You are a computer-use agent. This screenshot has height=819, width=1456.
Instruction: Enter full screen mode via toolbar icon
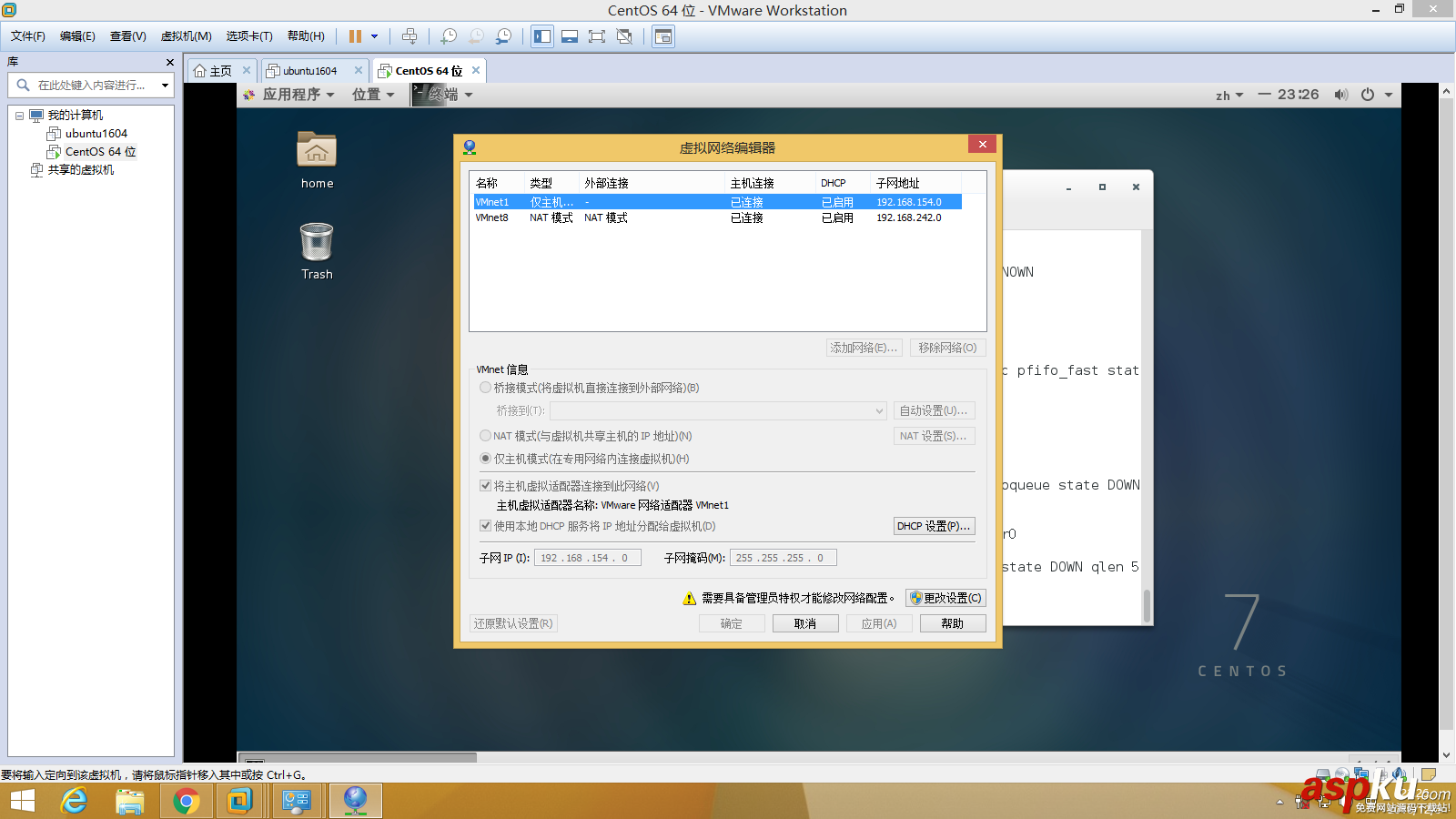coord(597,36)
